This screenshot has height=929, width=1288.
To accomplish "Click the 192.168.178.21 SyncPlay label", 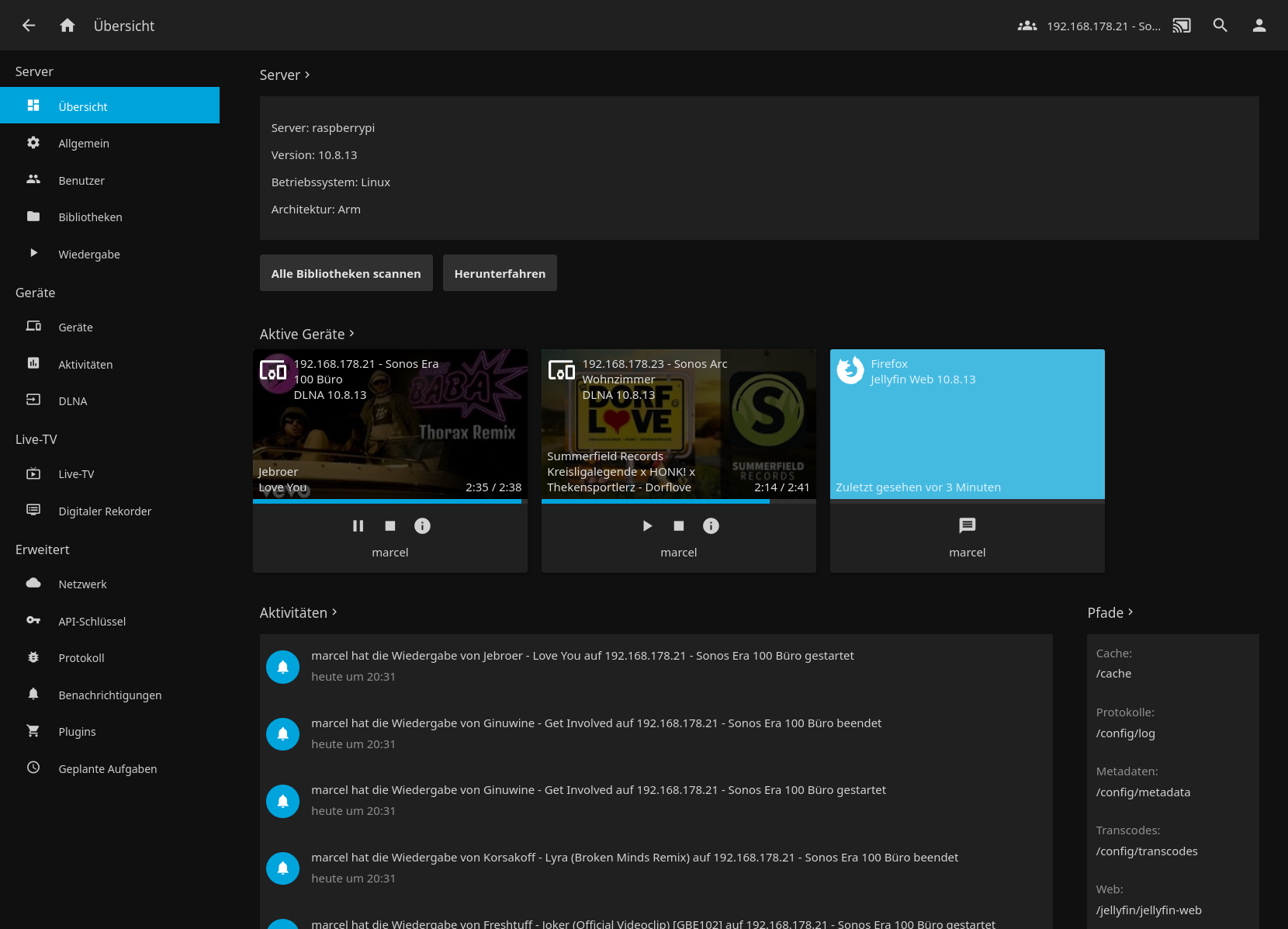I will pos(1103,26).
